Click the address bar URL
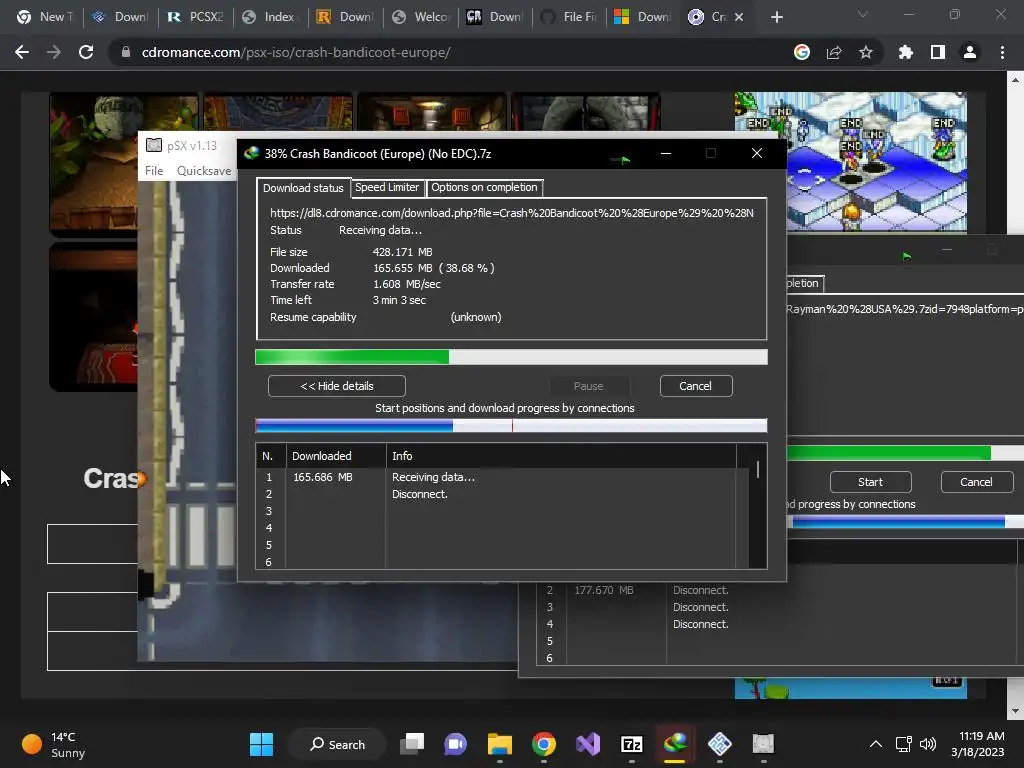Viewport: 1024px width, 768px height. 296,52
